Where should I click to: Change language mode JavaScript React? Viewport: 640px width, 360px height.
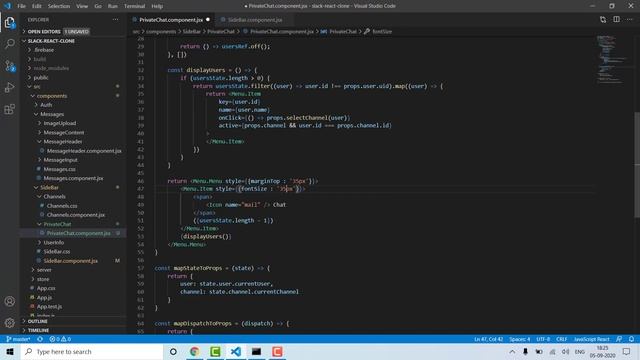click(591, 339)
